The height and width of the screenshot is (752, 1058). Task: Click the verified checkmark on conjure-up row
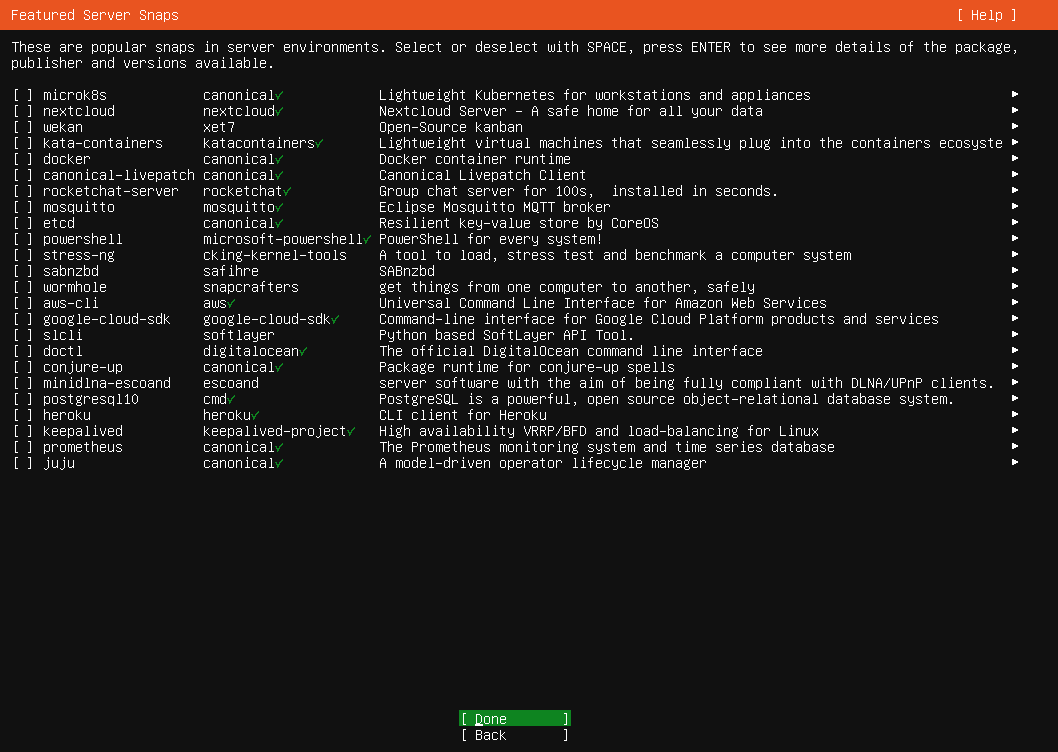(x=279, y=368)
